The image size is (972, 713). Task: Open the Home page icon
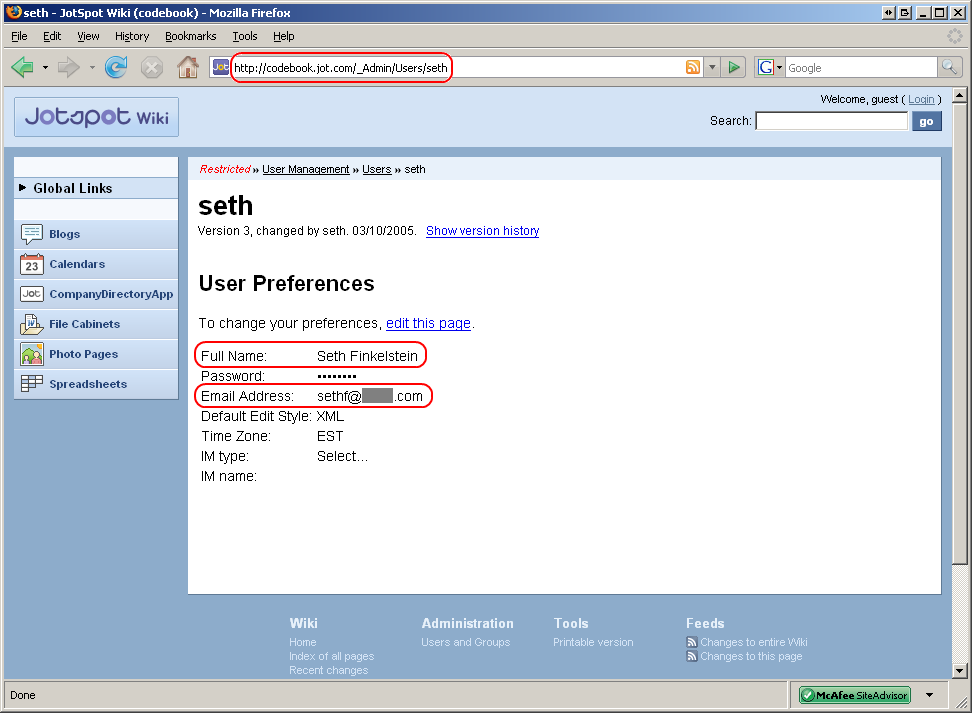pyautogui.click(x=188, y=67)
